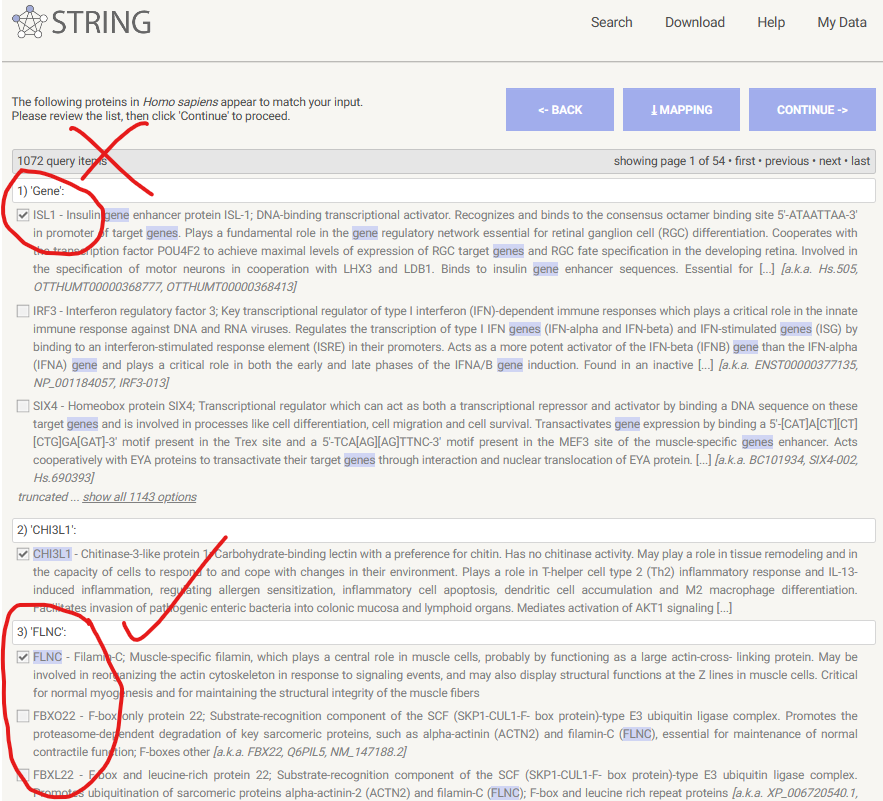Click the '1072 query items' label
The width and height of the screenshot is (883, 801).
(62, 161)
